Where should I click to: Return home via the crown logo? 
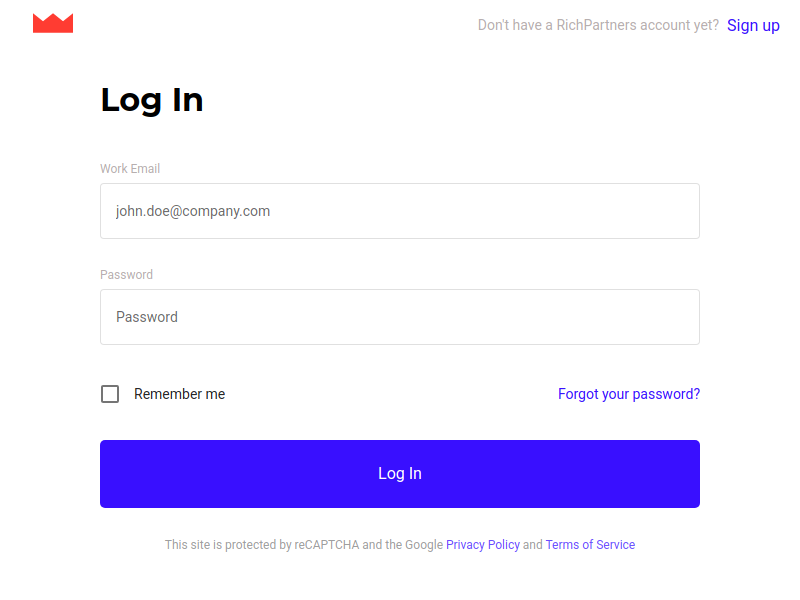pos(53,23)
